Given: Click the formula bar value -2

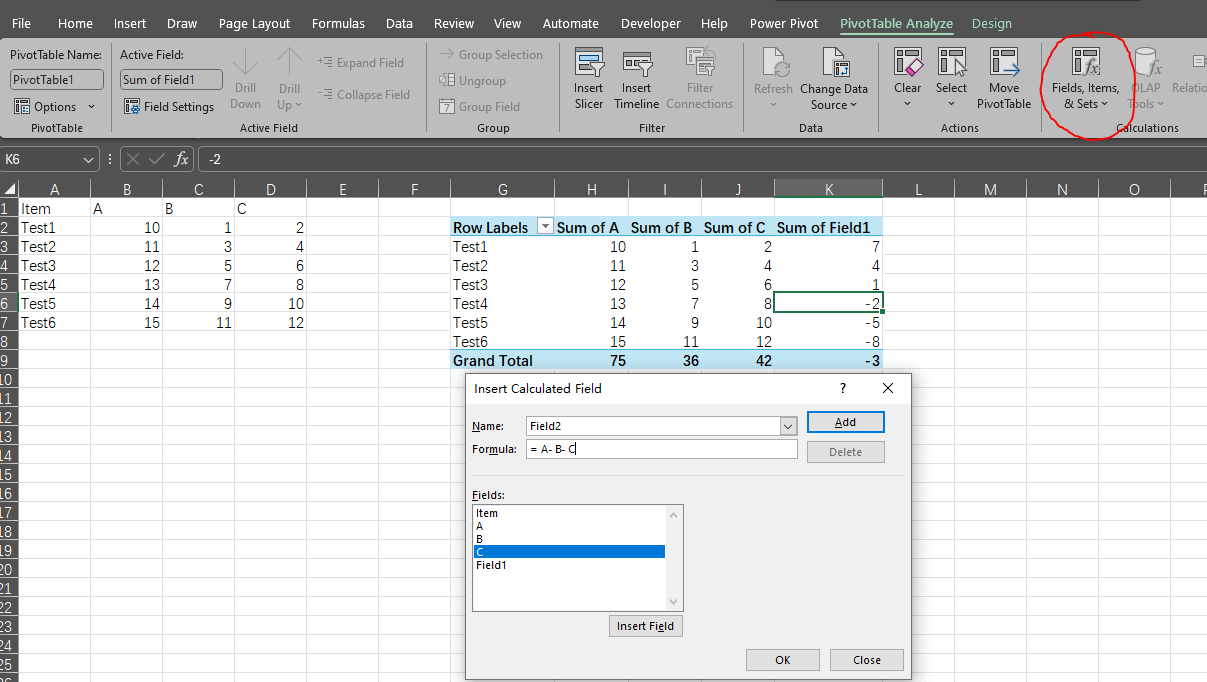Looking at the screenshot, I should point(215,159).
